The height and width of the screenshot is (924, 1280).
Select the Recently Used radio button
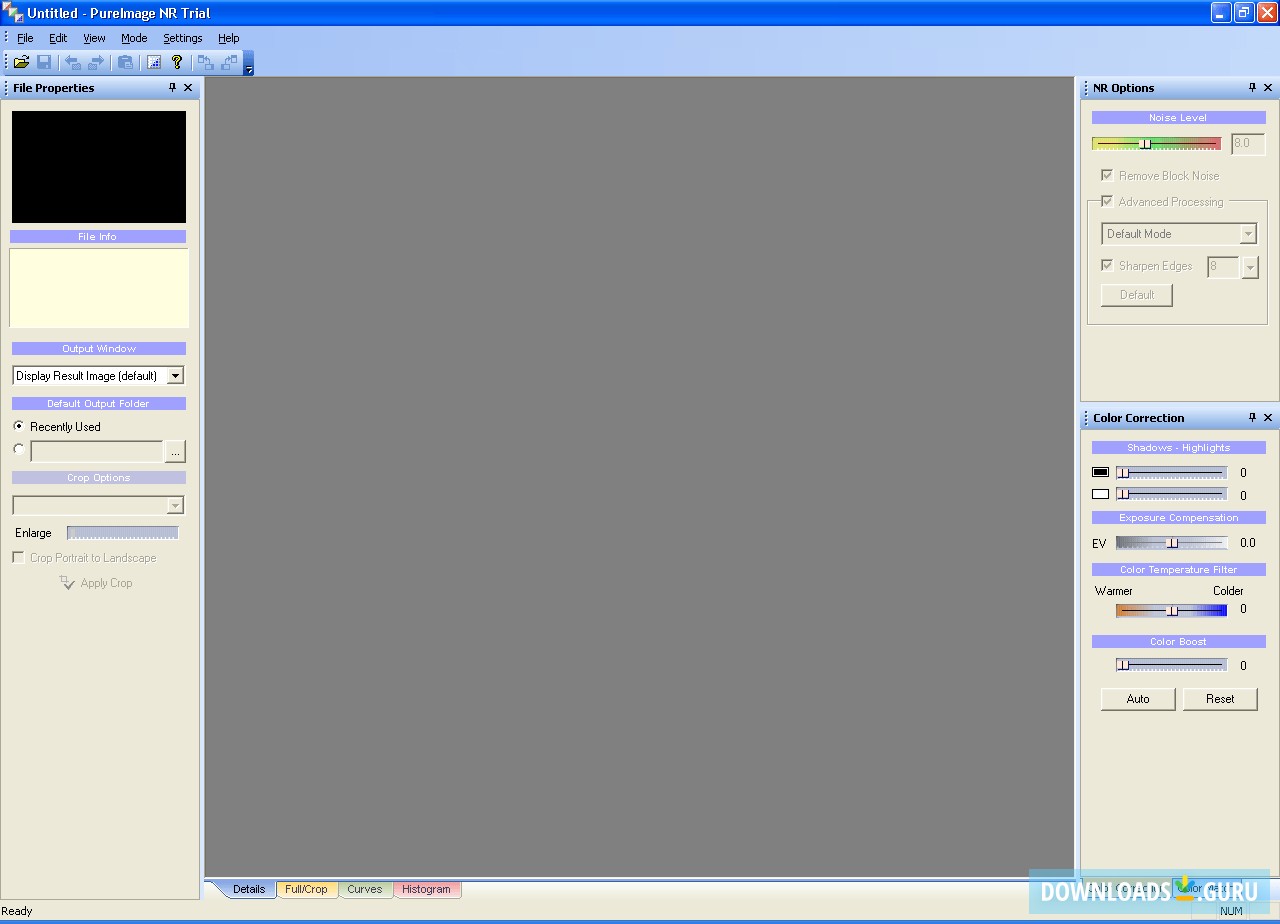[19, 426]
